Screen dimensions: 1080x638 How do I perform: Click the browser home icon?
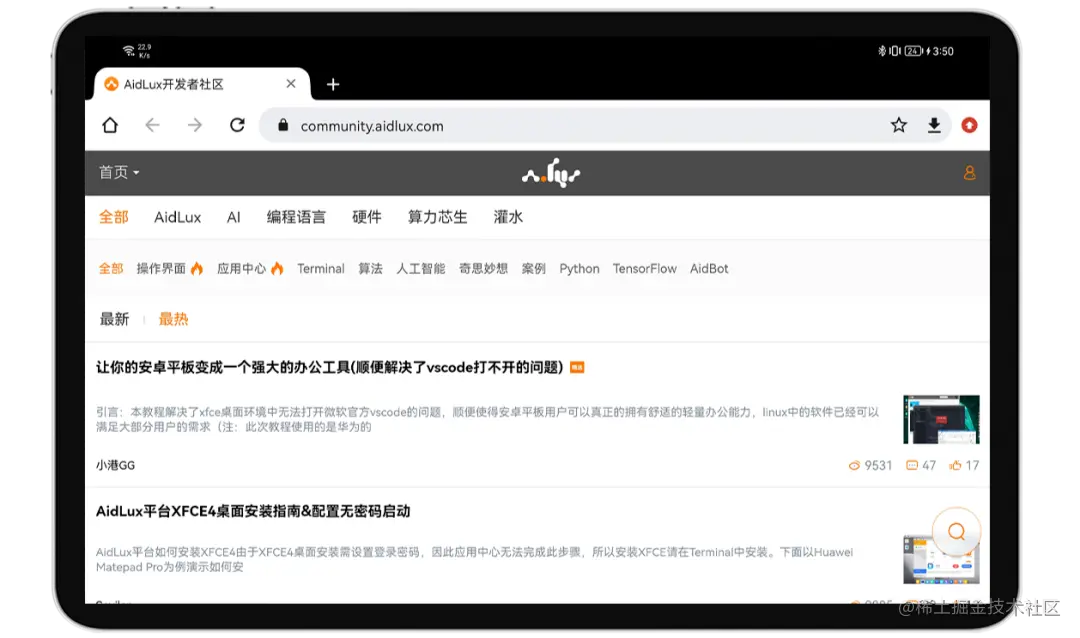click(110, 125)
